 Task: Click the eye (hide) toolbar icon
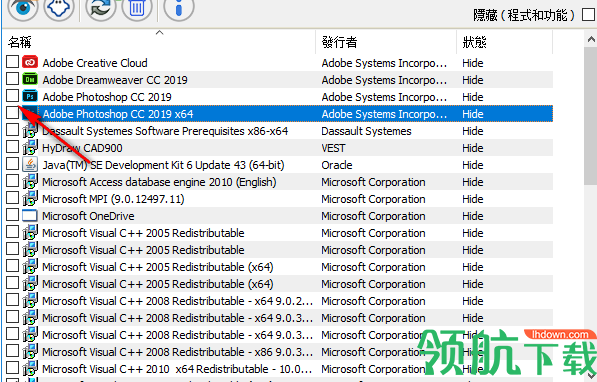[23, 8]
